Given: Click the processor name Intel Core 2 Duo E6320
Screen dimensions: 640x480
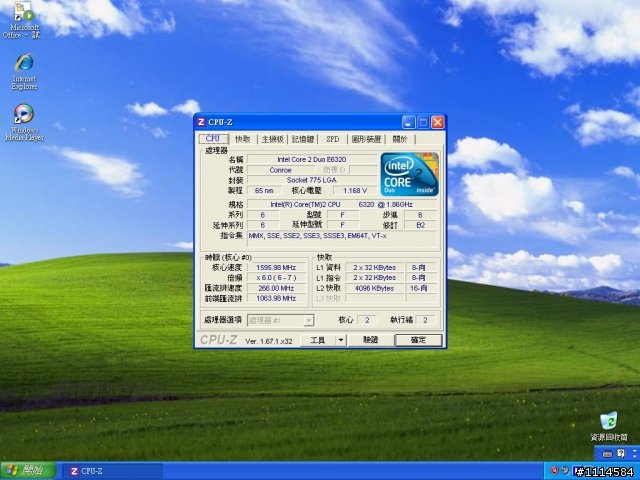Looking at the screenshot, I should tap(312, 160).
